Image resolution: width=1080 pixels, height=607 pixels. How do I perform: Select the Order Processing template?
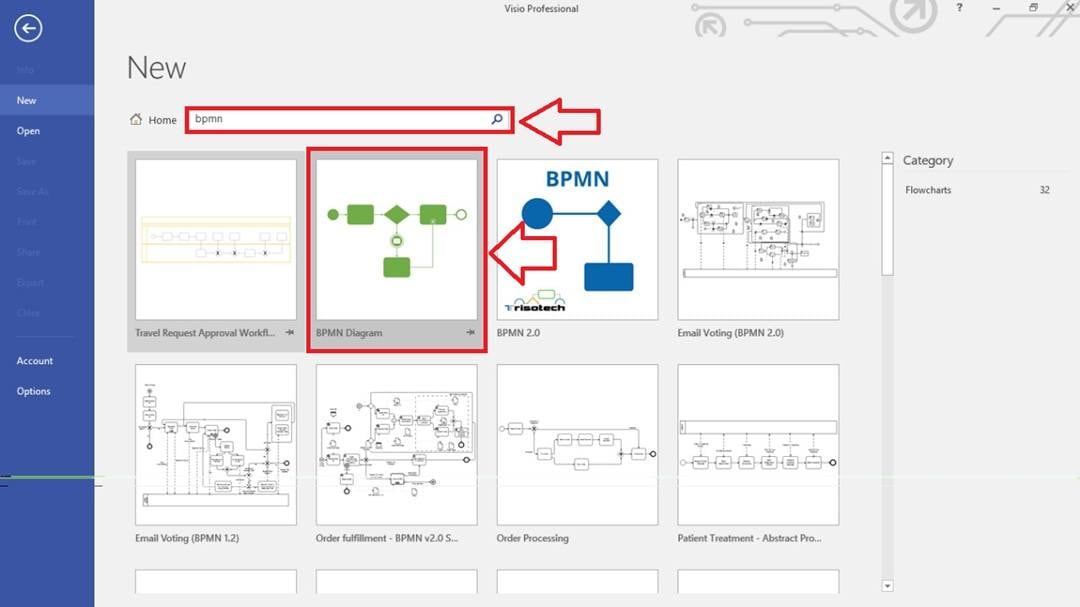coord(576,445)
